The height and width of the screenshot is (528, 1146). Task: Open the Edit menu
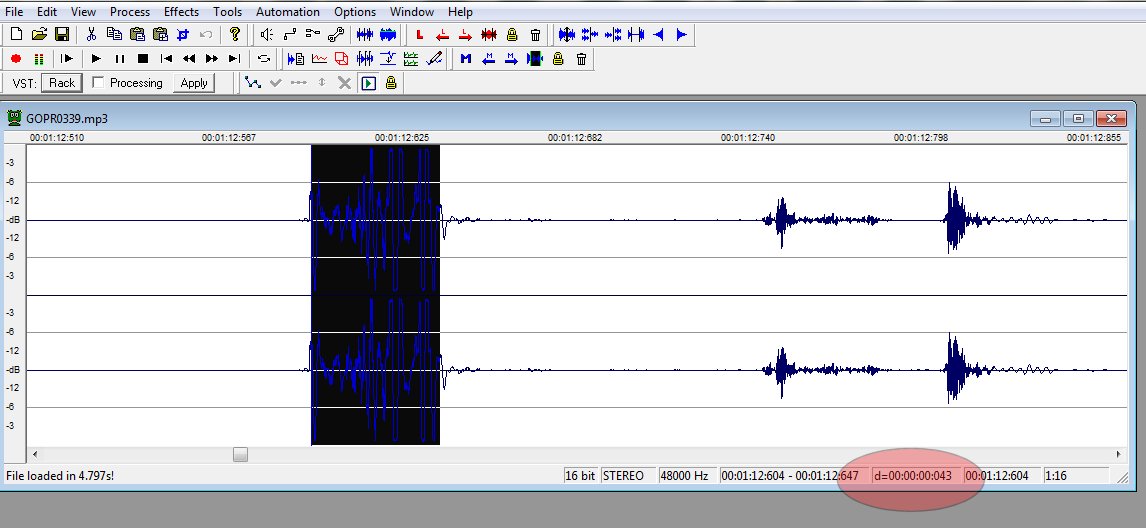pos(47,12)
